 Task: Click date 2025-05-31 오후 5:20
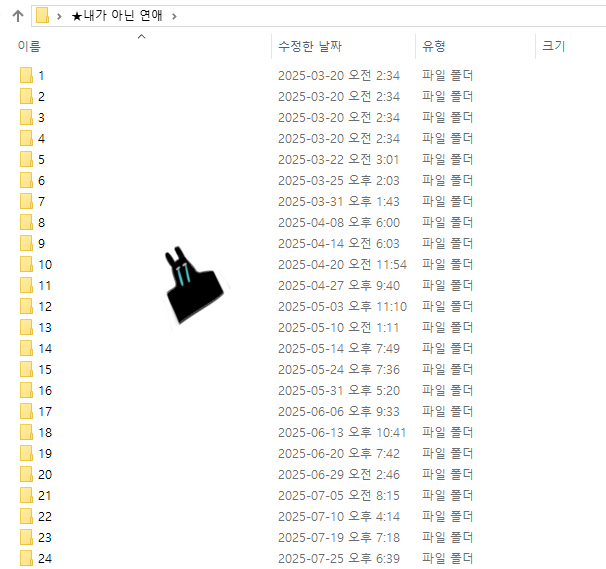click(x=339, y=390)
